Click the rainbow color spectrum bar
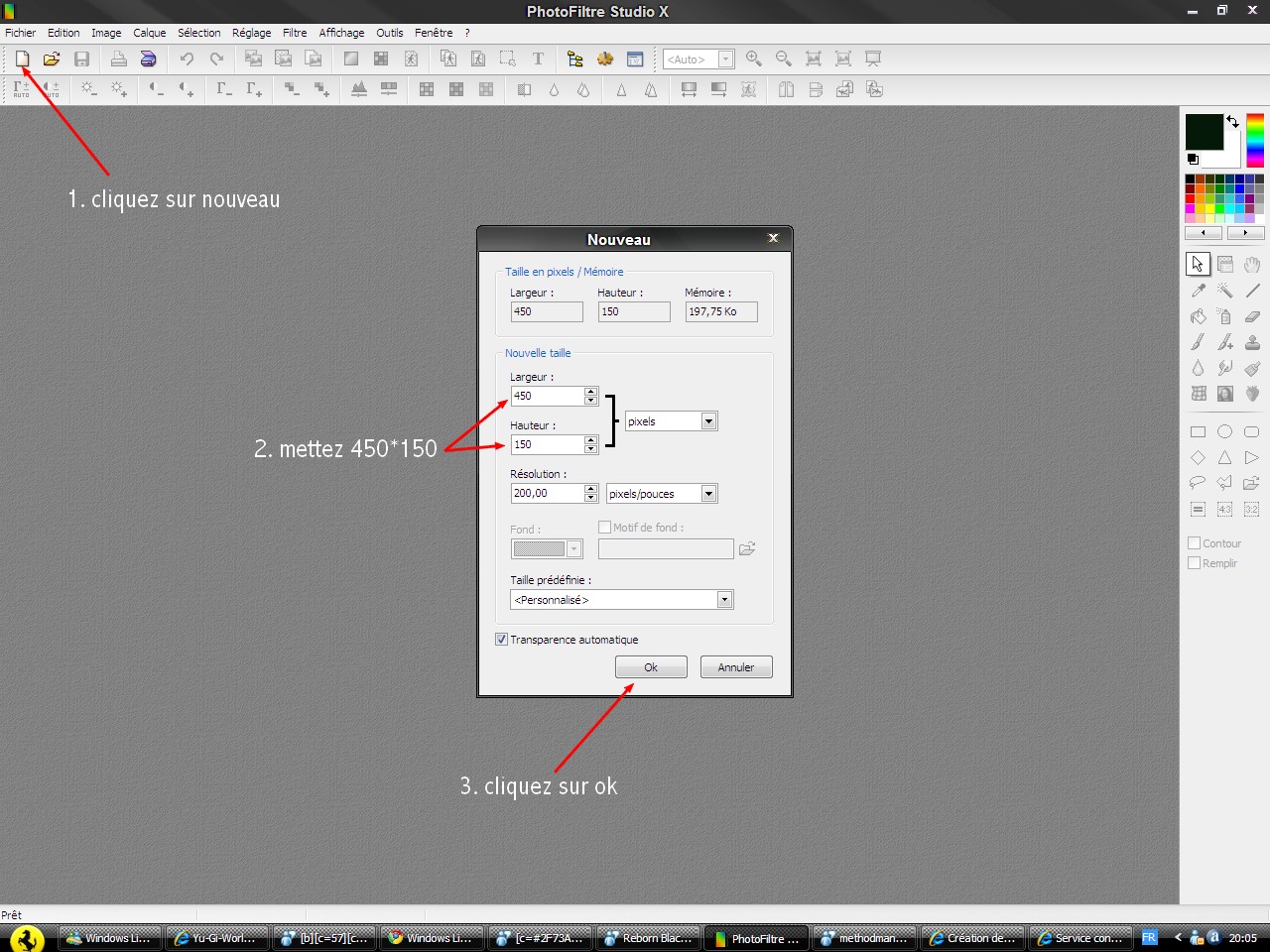 (x=1255, y=140)
